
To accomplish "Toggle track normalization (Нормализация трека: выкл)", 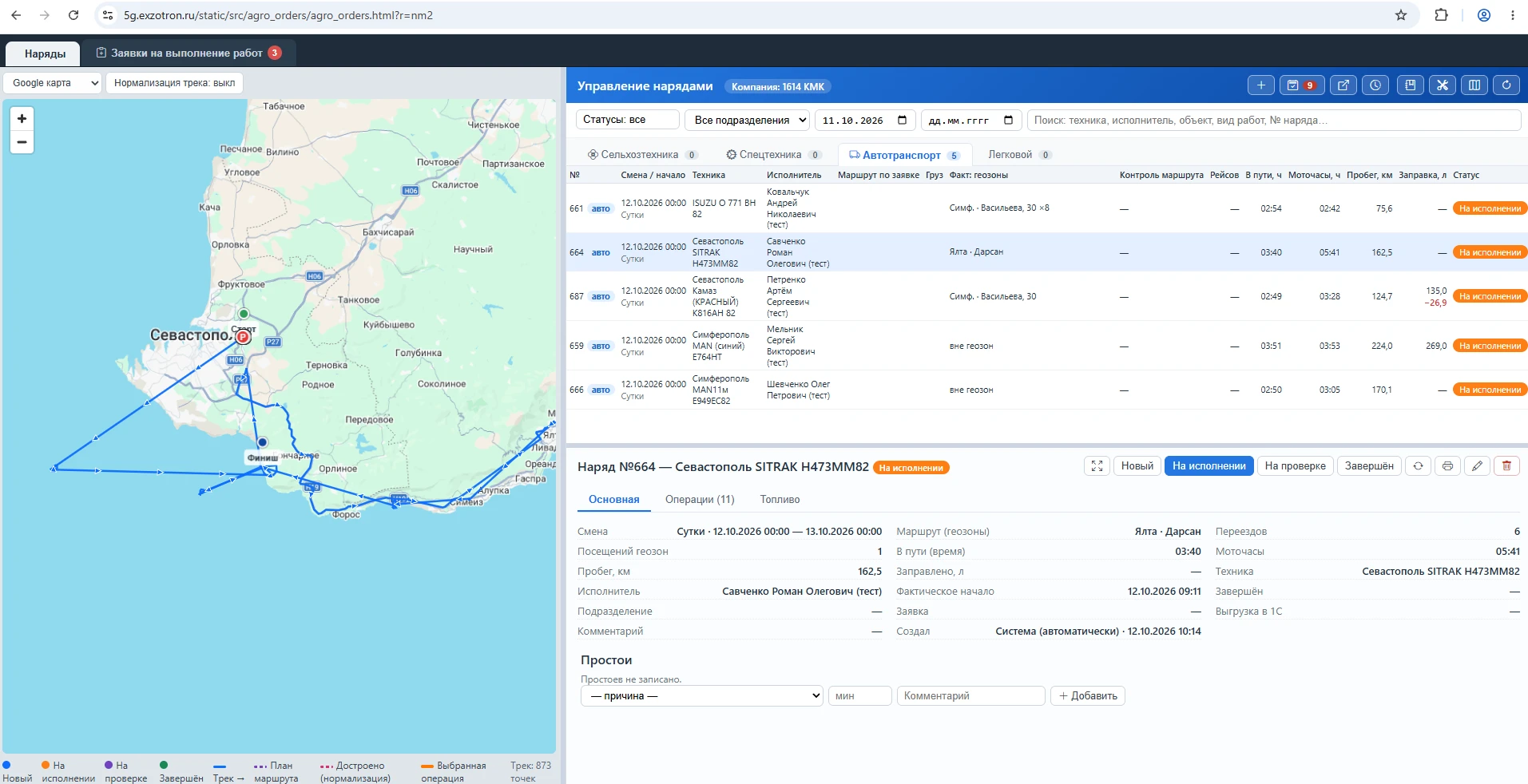I will point(174,83).
